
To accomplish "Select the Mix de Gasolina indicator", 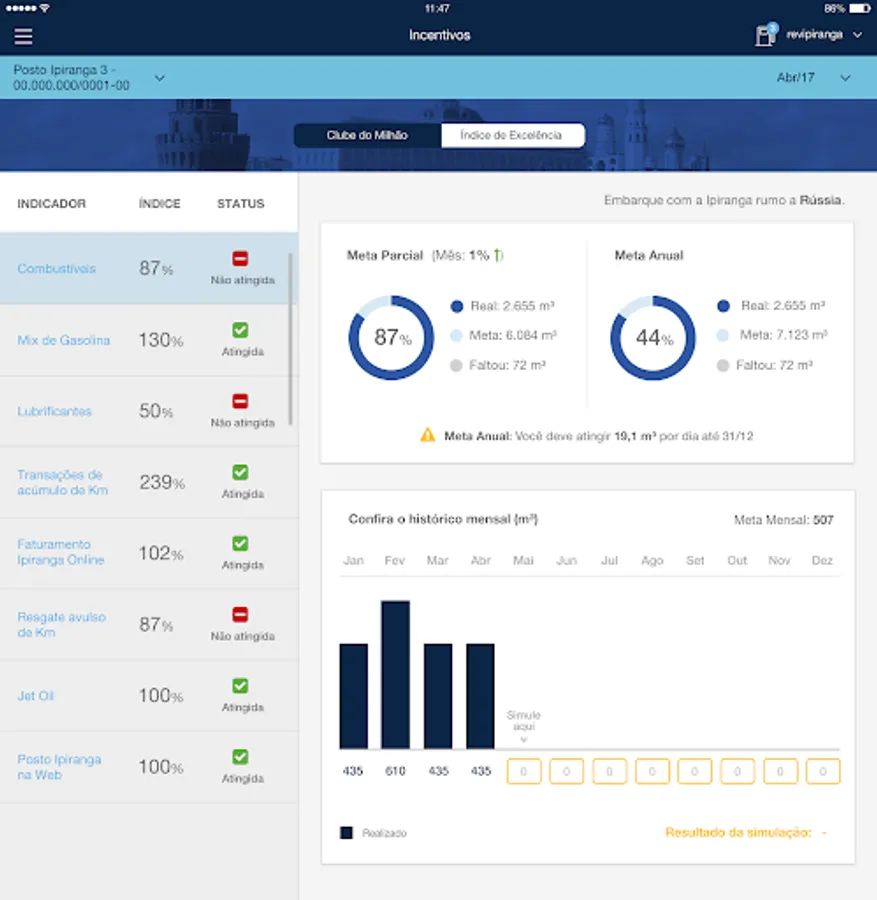I will [149, 340].
